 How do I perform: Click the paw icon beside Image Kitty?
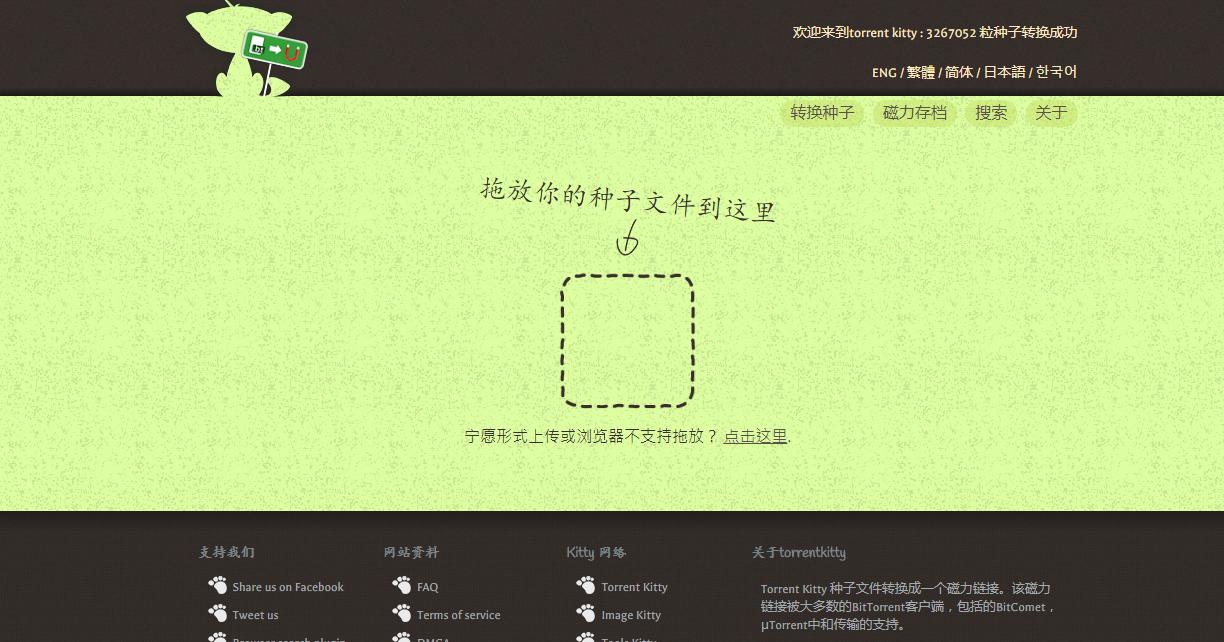[x=587, y=614]
